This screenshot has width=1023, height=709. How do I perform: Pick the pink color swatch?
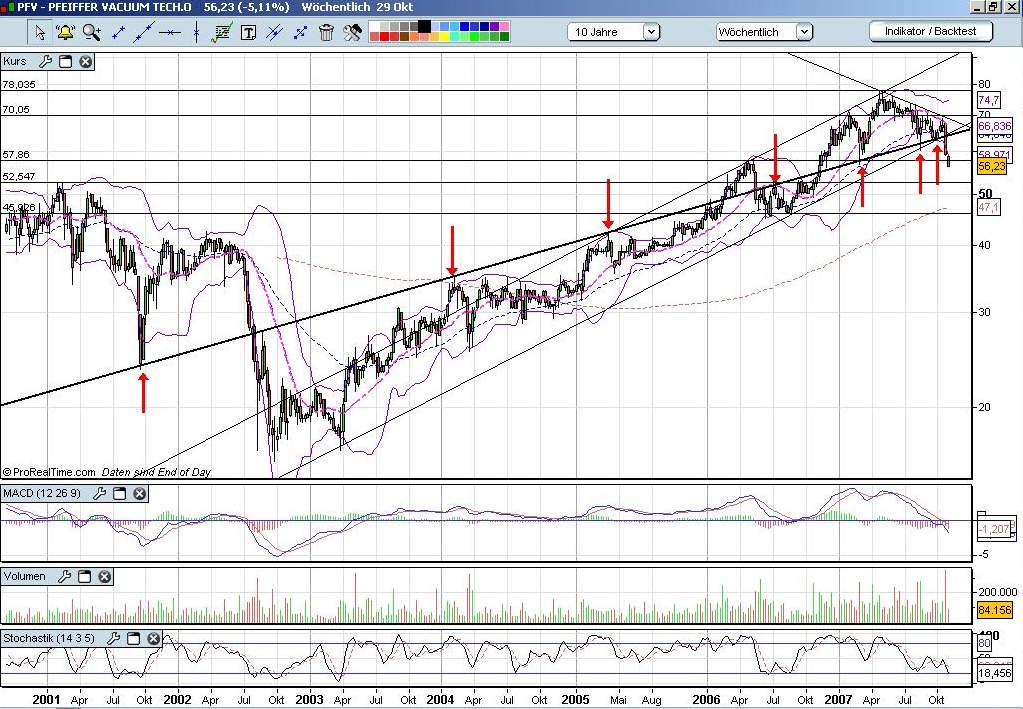pyautogui.click(x=504, y=27)
